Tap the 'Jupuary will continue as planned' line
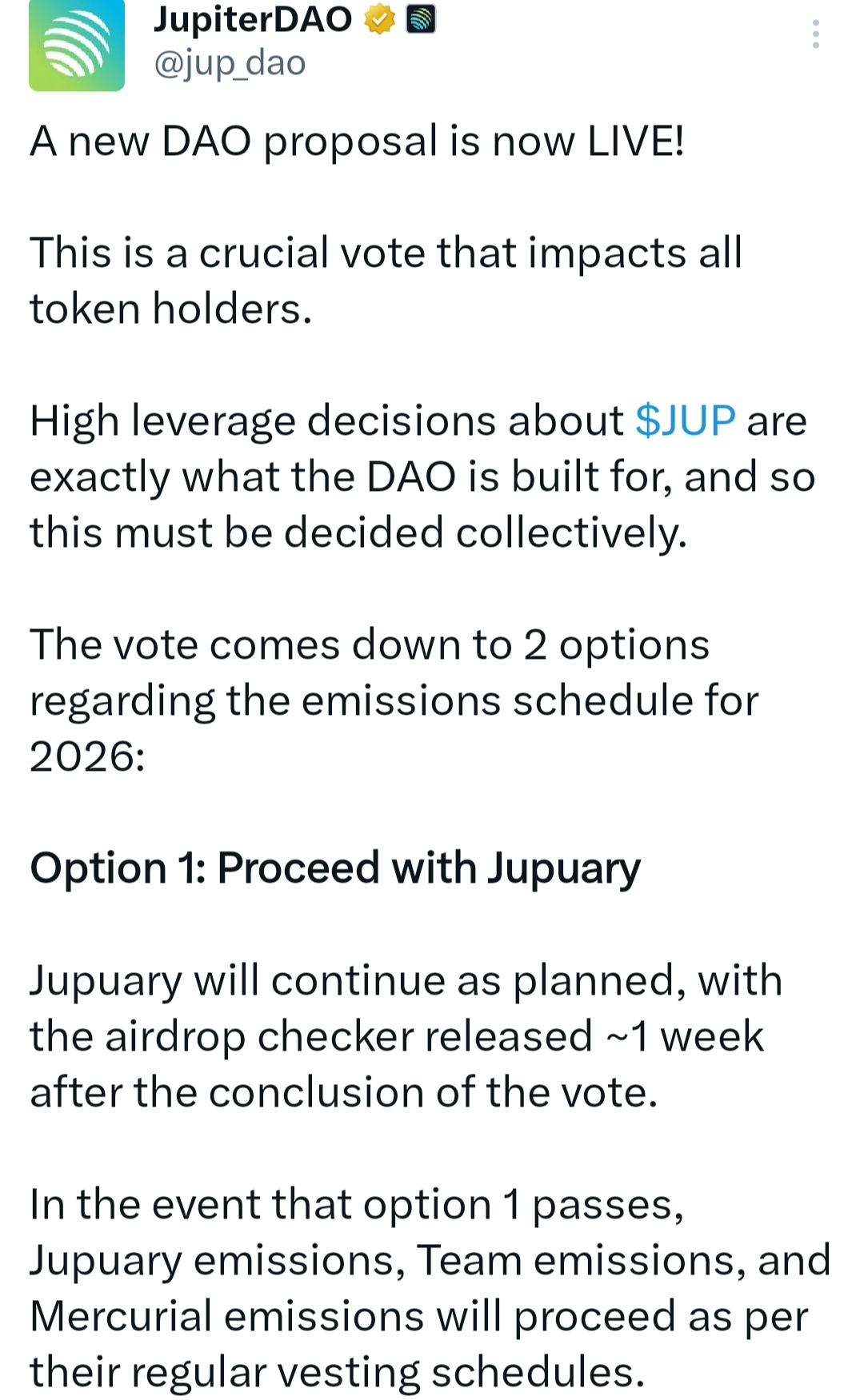 coord(406,981)
